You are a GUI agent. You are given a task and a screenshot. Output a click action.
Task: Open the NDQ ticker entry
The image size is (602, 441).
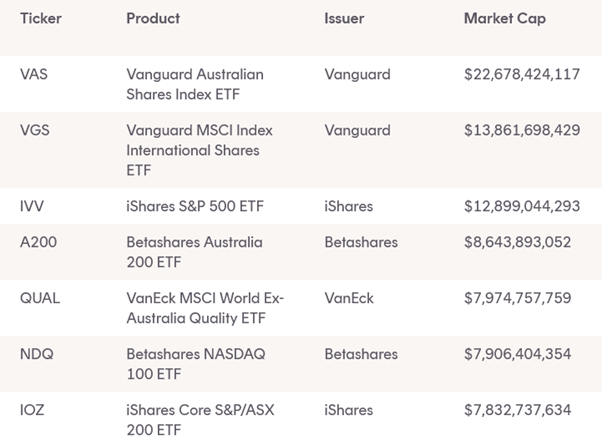35,354
